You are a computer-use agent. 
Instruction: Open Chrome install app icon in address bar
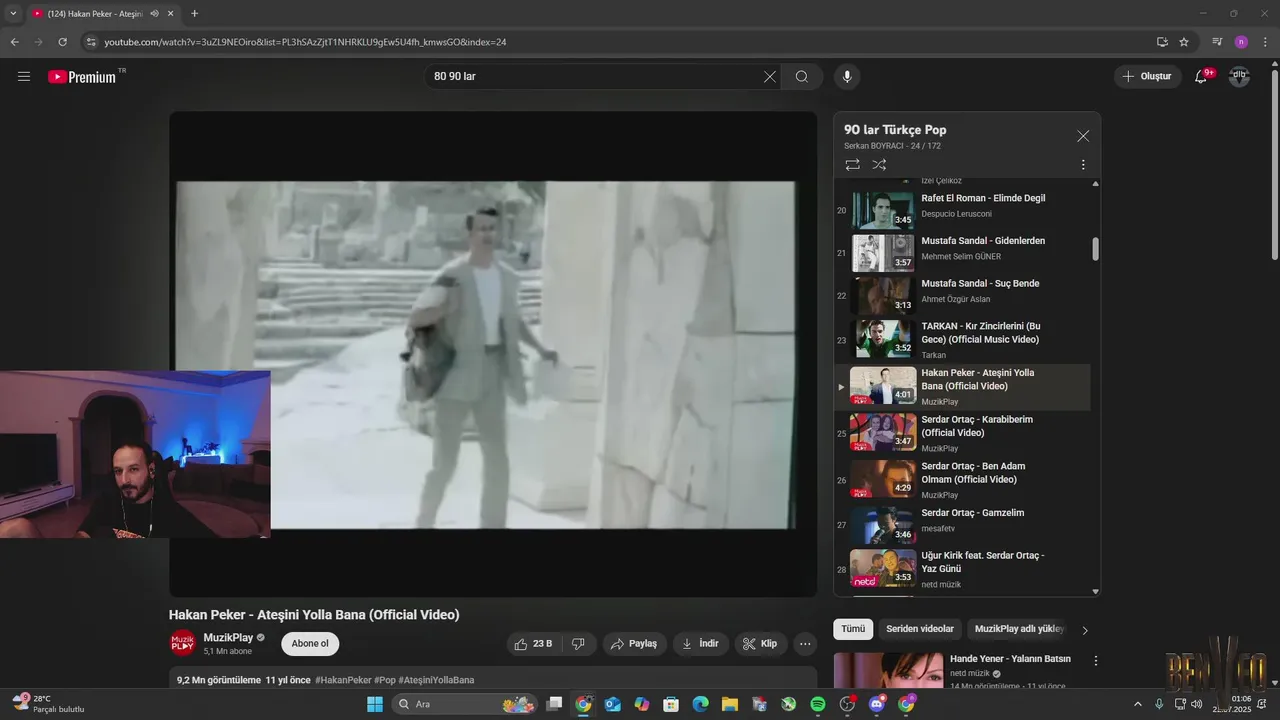tap(1162, 42)
